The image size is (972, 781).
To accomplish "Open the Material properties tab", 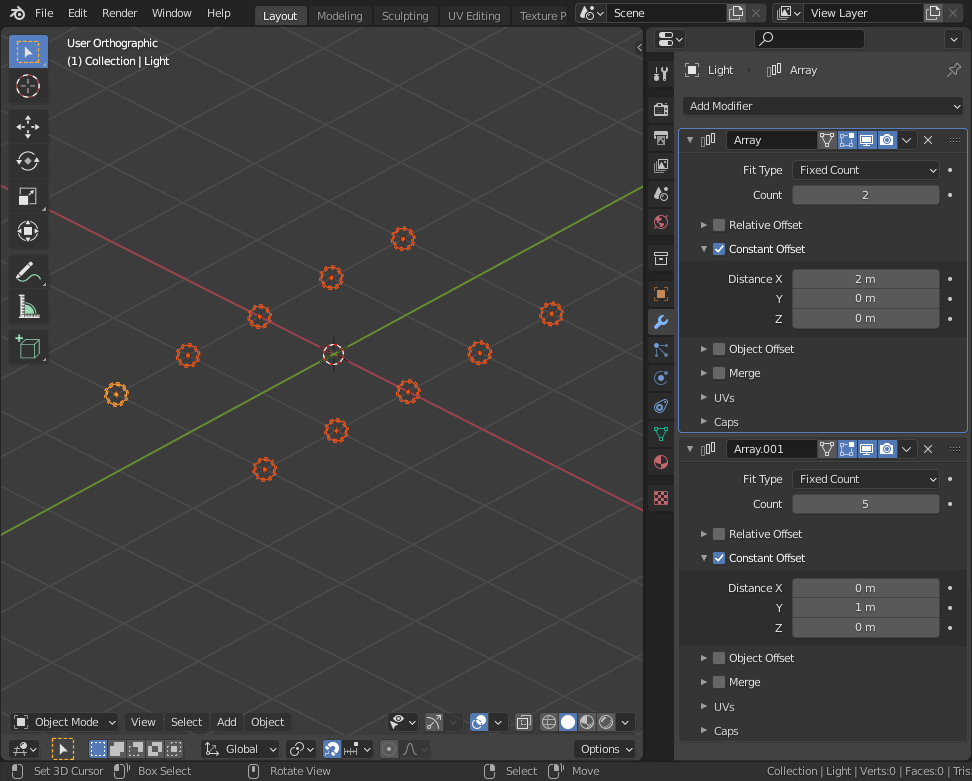I will (661, 462).
